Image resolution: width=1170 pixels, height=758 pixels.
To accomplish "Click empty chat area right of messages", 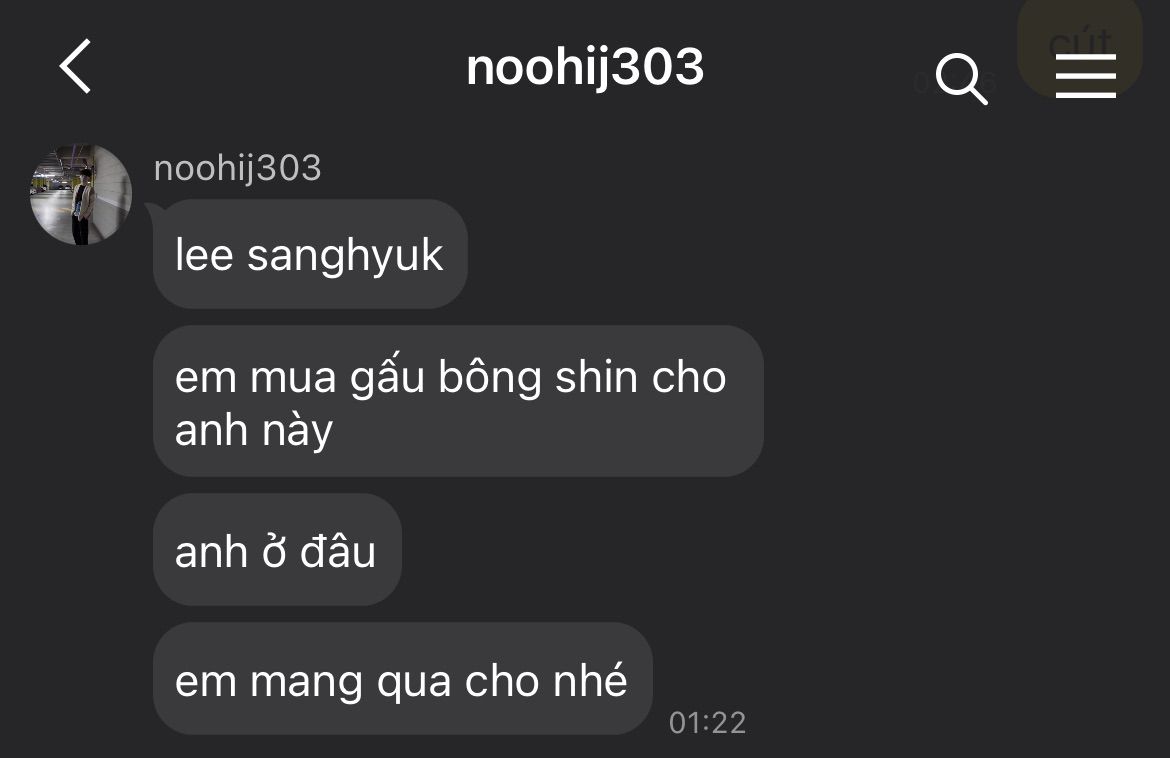I will pos(963,418).
